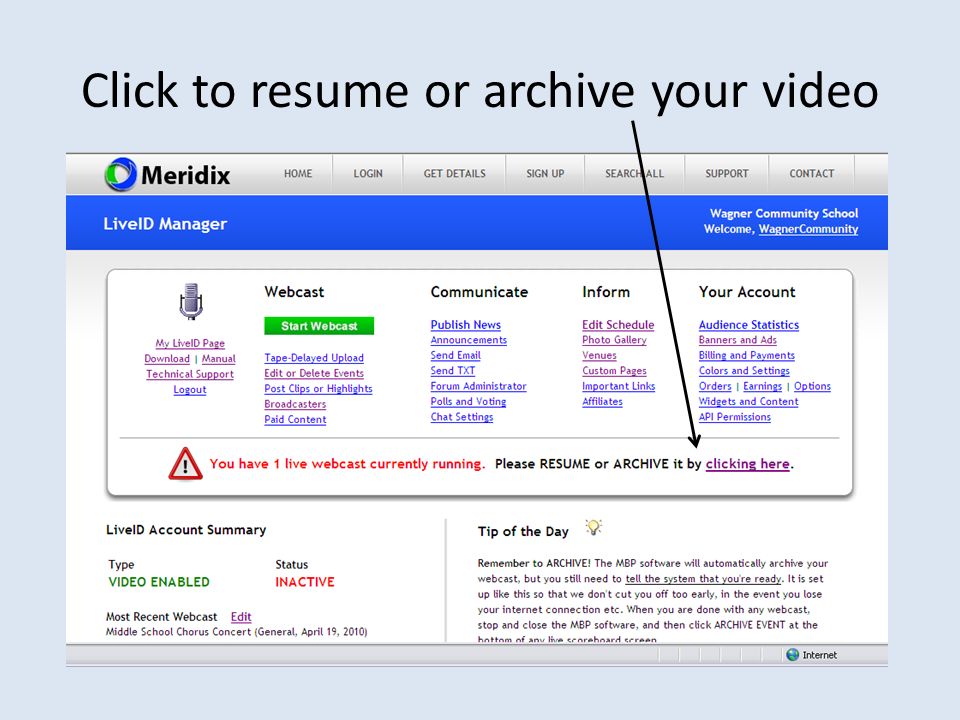Open the Widgets and Content link

(749, 402)
